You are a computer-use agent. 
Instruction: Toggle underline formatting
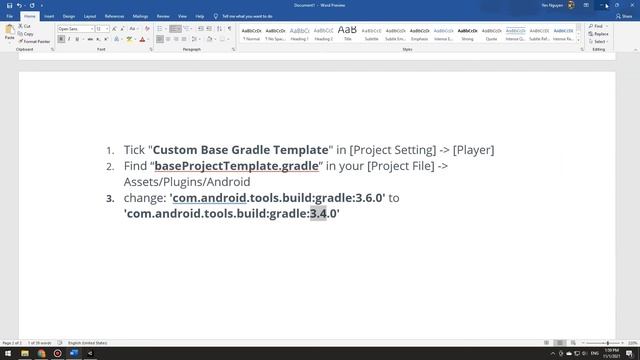pyautogui.click(x=77, y=39)
